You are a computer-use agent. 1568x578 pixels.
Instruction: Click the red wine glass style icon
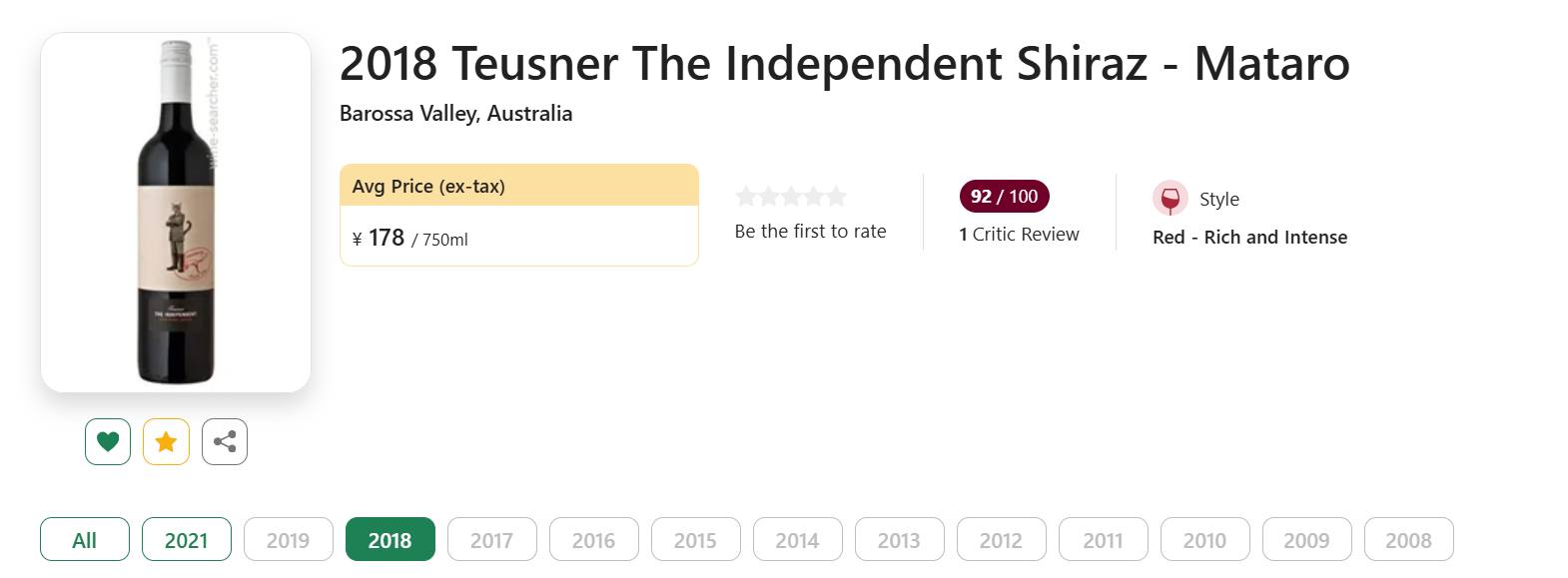pos(1170,199)
